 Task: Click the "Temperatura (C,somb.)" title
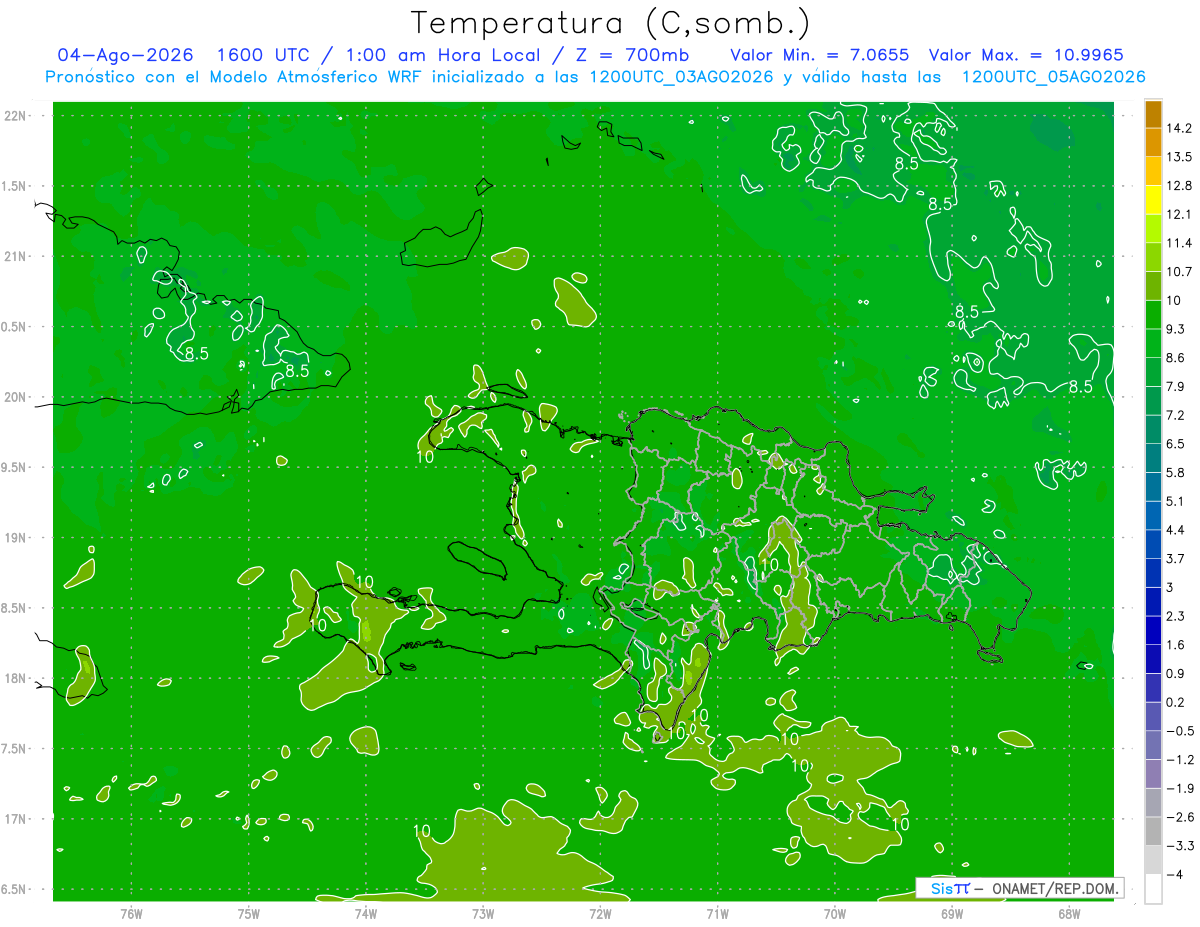click(611, 23)
